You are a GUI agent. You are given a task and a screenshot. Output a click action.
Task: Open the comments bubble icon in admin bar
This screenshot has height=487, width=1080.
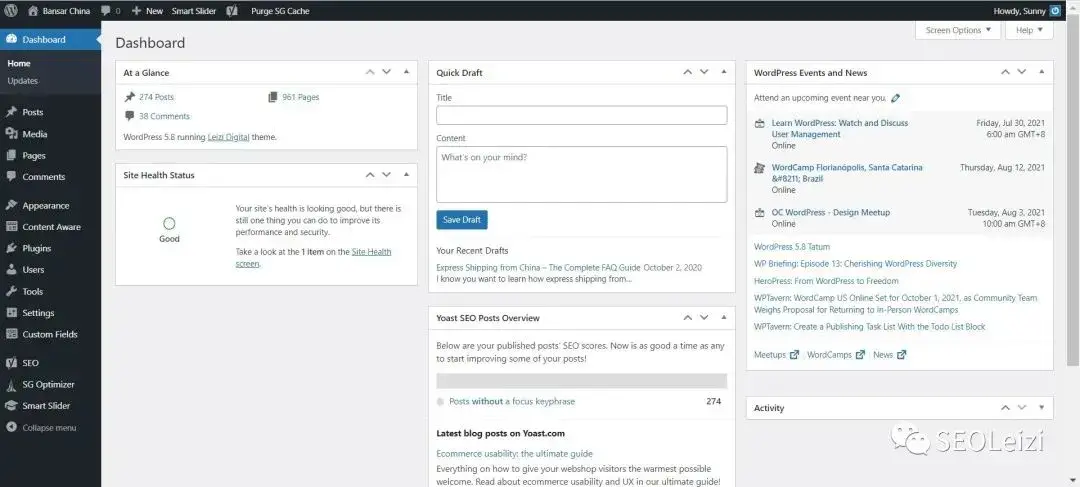[107, 10]
